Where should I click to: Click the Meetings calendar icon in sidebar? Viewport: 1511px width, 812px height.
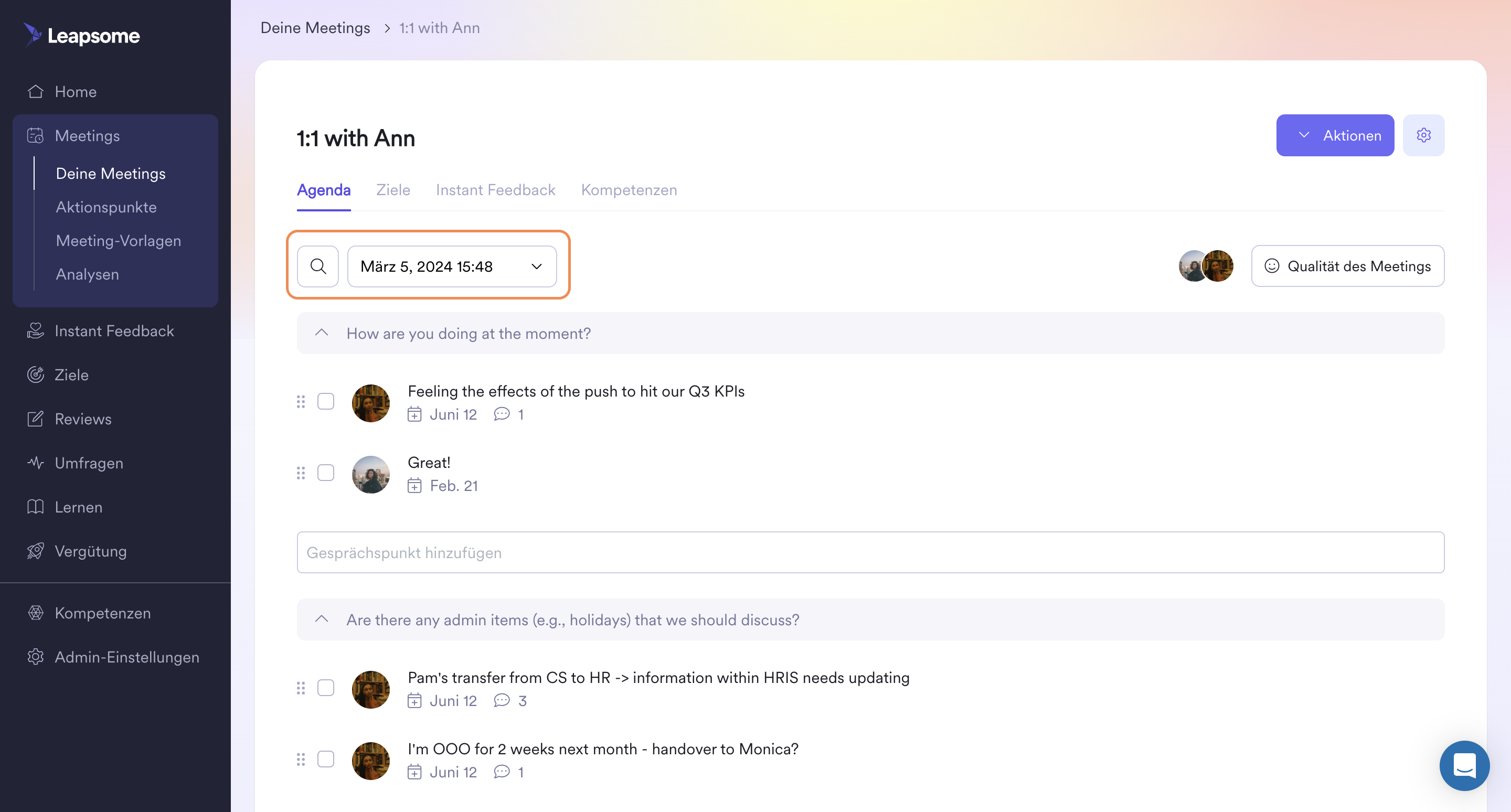click(x=35, y=135)
